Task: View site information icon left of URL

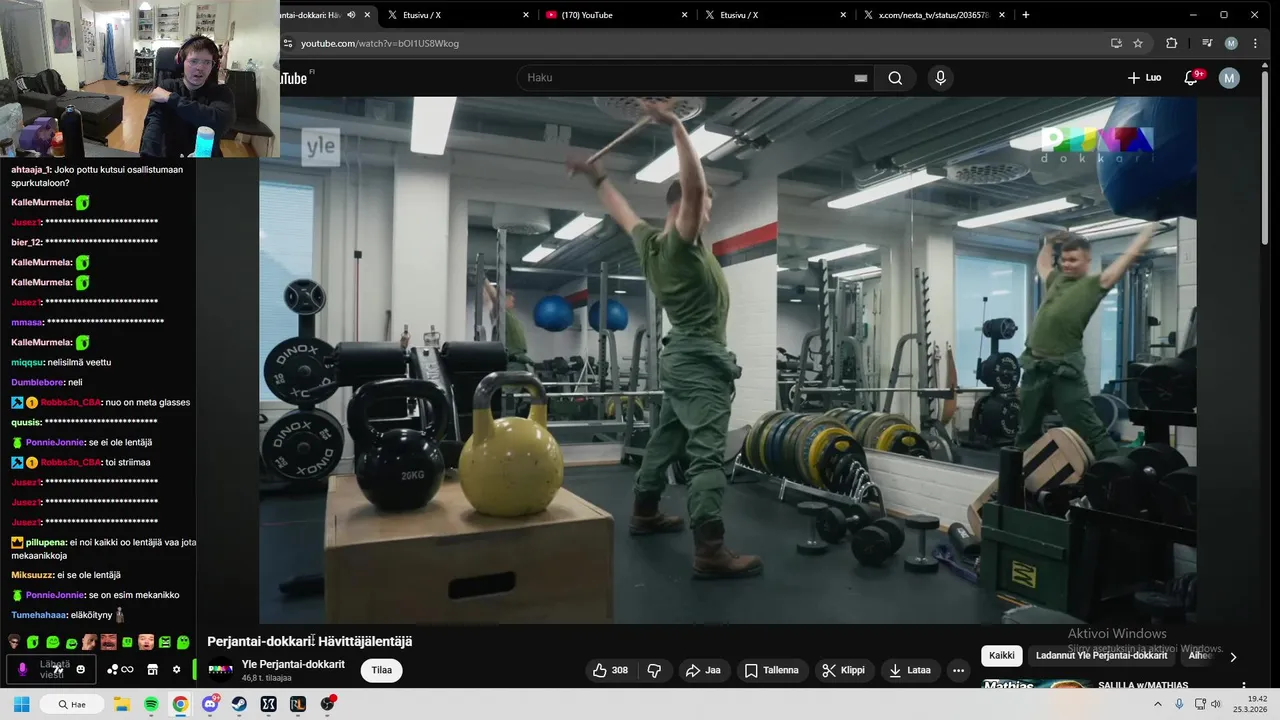Action: (288, 44)
